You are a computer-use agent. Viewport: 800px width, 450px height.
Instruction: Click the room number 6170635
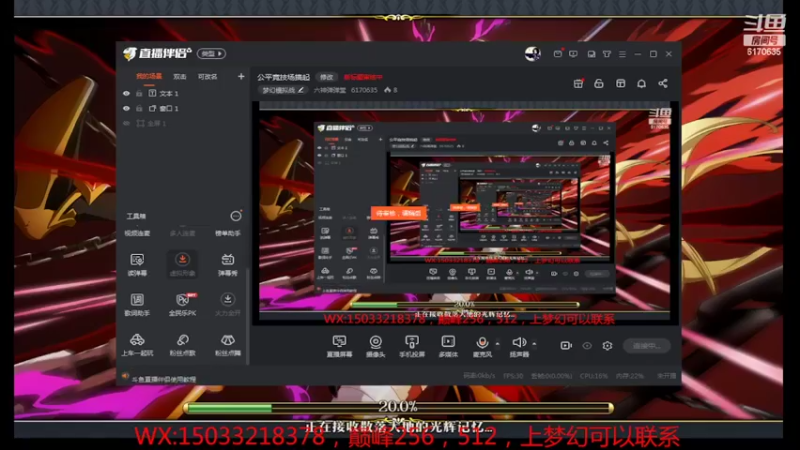click(x=364, y=90)
